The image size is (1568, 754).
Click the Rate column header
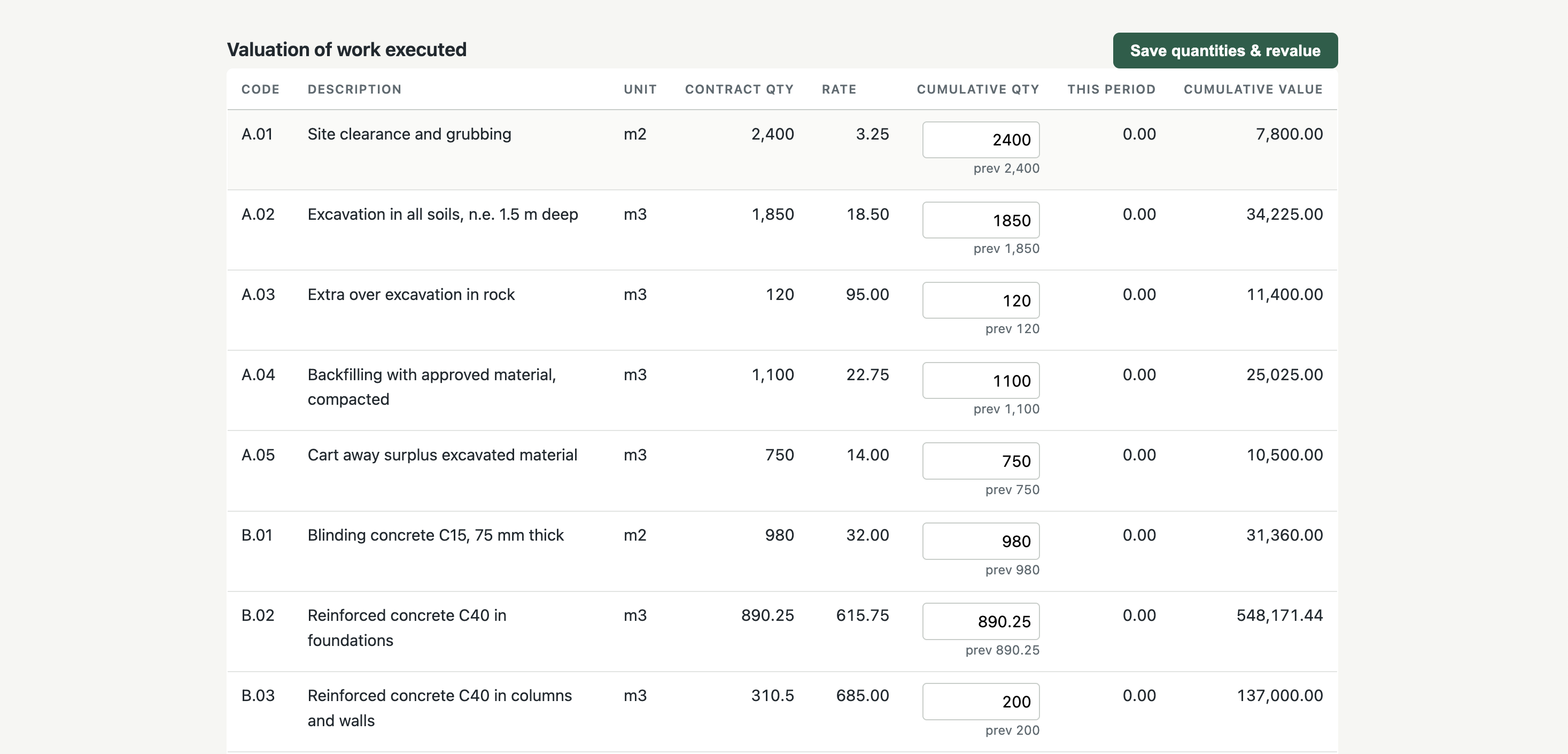(x=839, y=89)
